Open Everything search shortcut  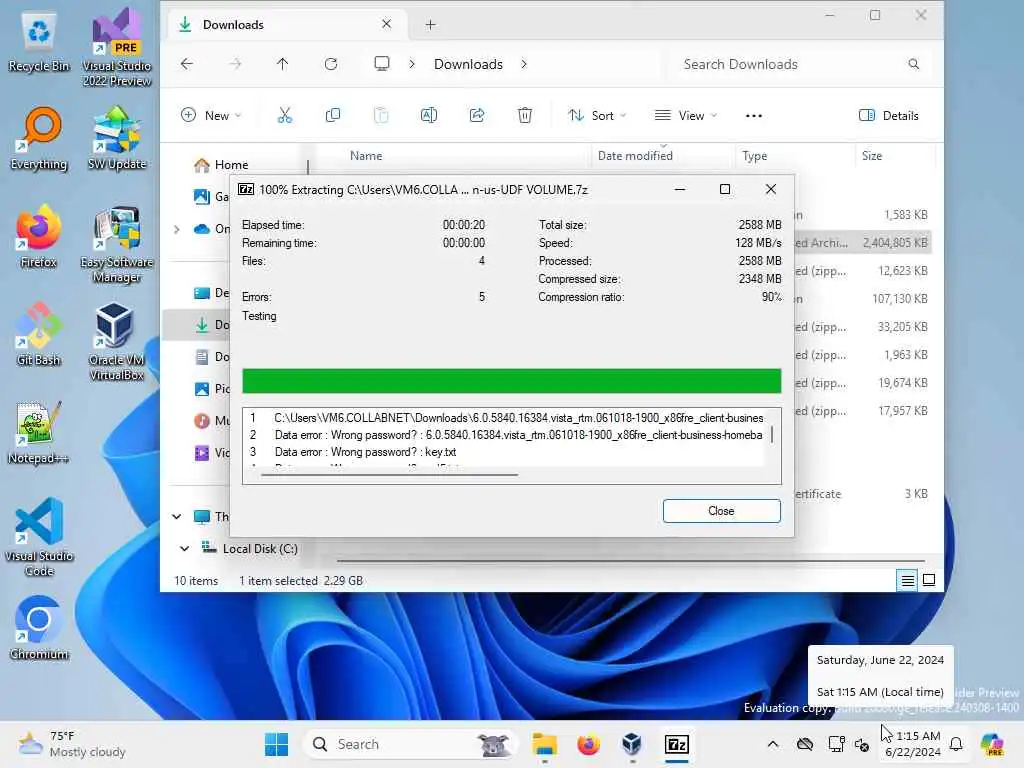[39, 139]
